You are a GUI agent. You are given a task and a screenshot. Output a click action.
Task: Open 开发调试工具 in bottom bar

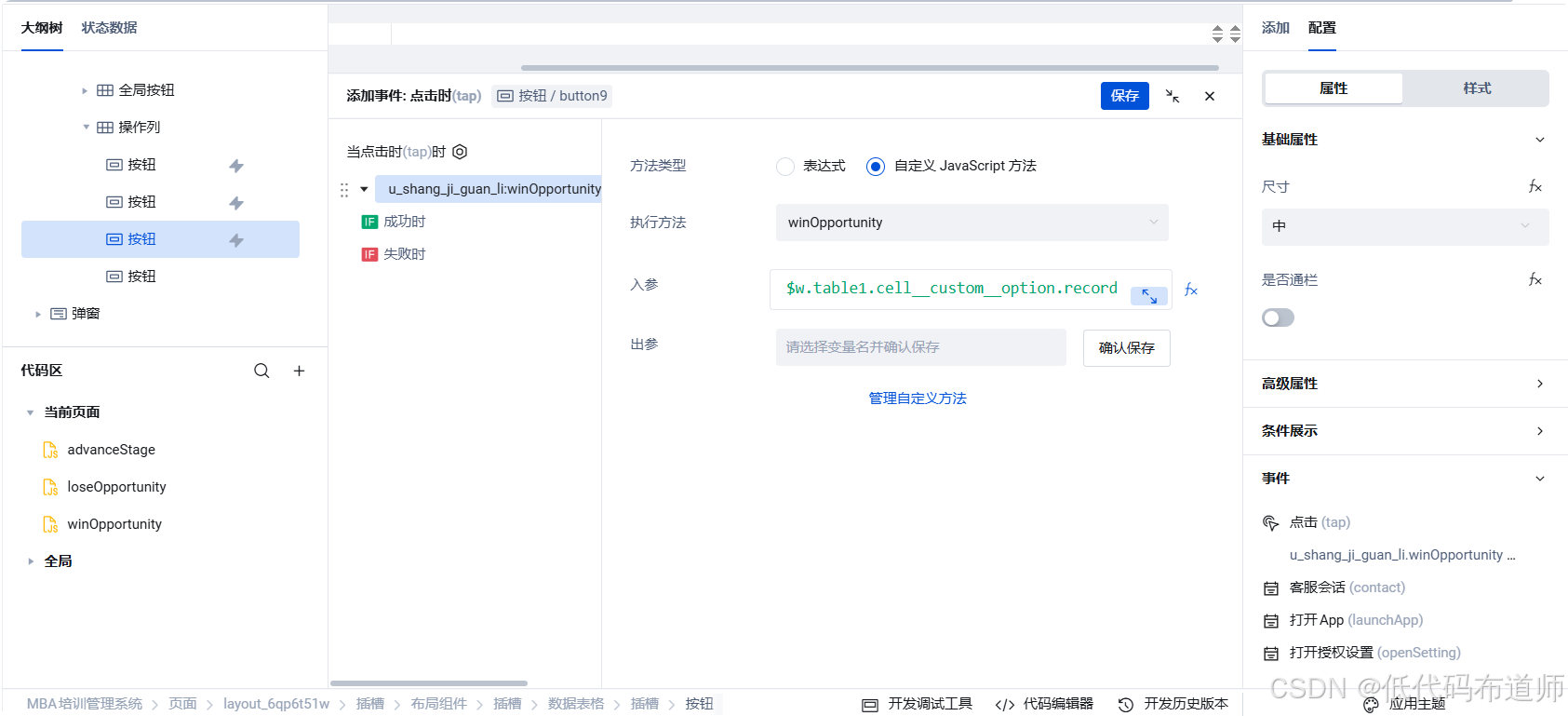tap(917, 704)
